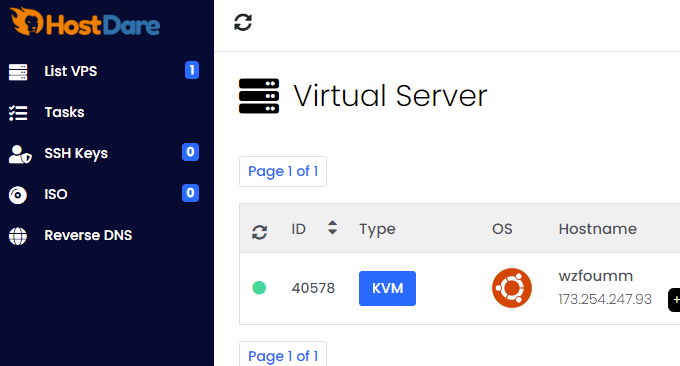Click IP address 173.254.247.93

click(605, 299)
